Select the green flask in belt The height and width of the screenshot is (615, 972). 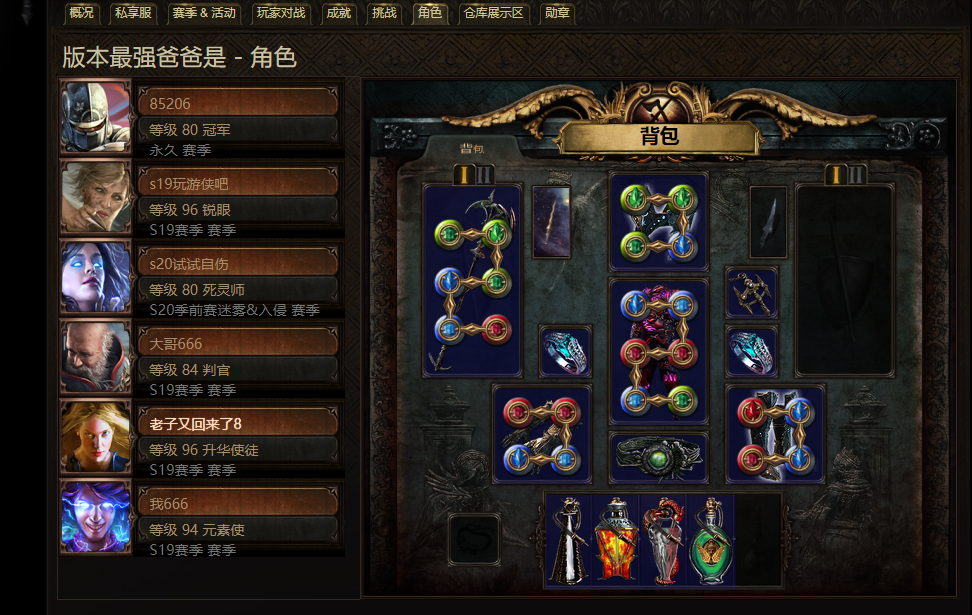coord(710,541)
